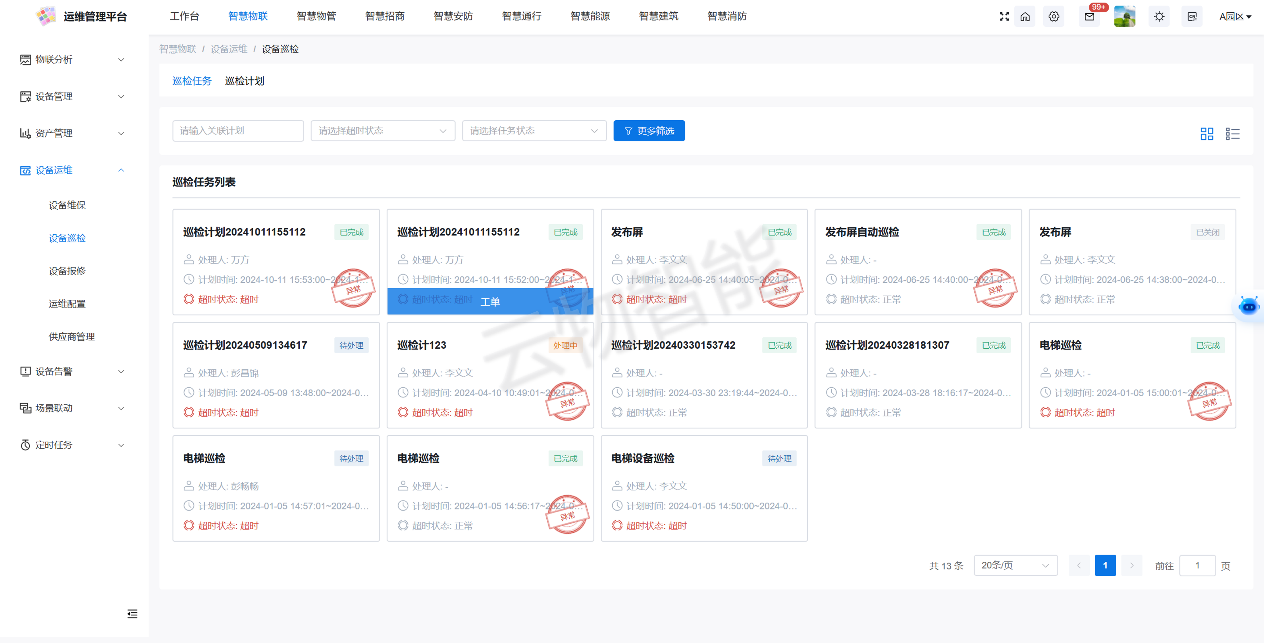Open 智慧招商 top navigation item
The height and width of the screenshot is (643, 1264).
385,16
